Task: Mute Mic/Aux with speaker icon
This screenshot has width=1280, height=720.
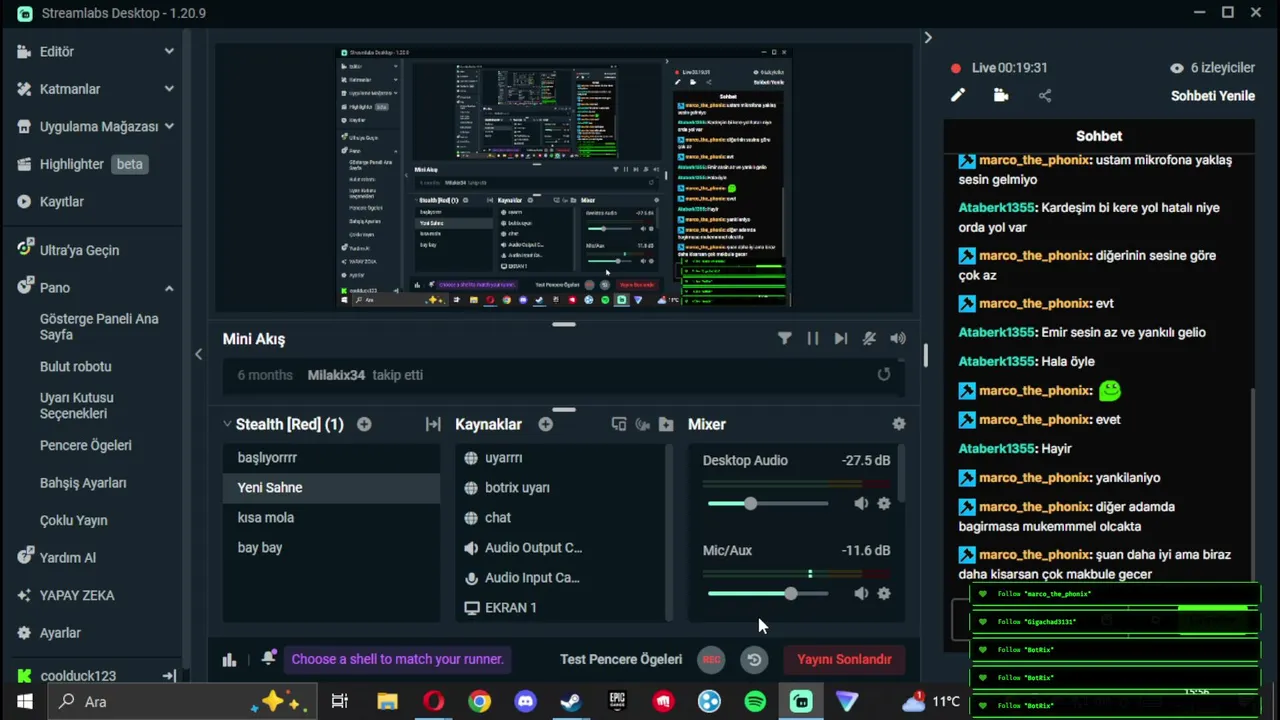Action: 861,594
